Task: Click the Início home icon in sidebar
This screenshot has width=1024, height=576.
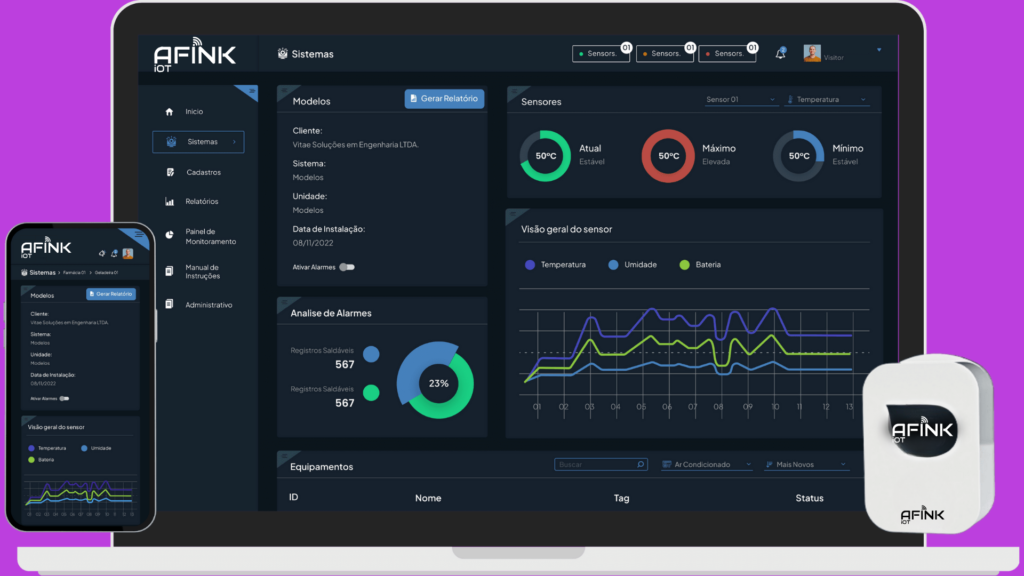Action: (x=169, y=112)
